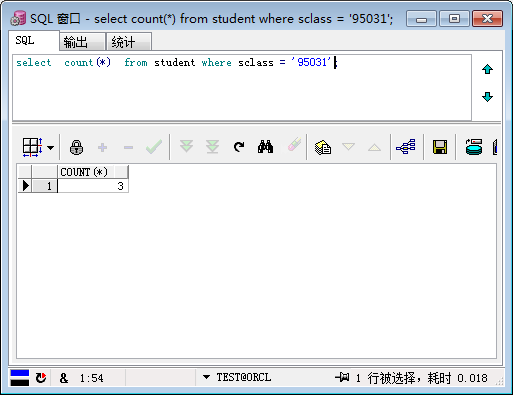
Task: Expand the grid view dropdown arrow
Action: pyautogui.click(x=50, y=147)
